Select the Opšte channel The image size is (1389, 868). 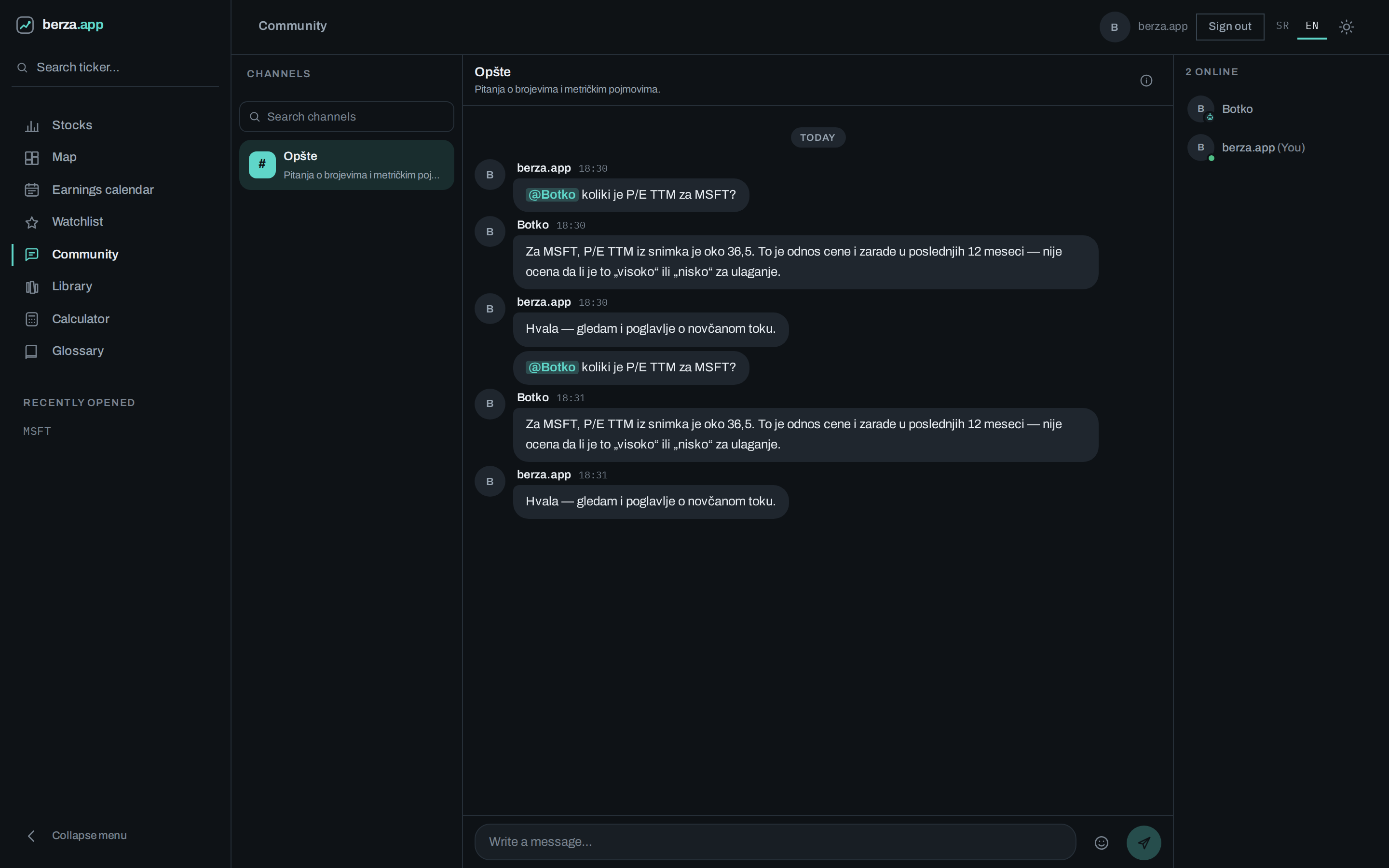click(346, 165)
